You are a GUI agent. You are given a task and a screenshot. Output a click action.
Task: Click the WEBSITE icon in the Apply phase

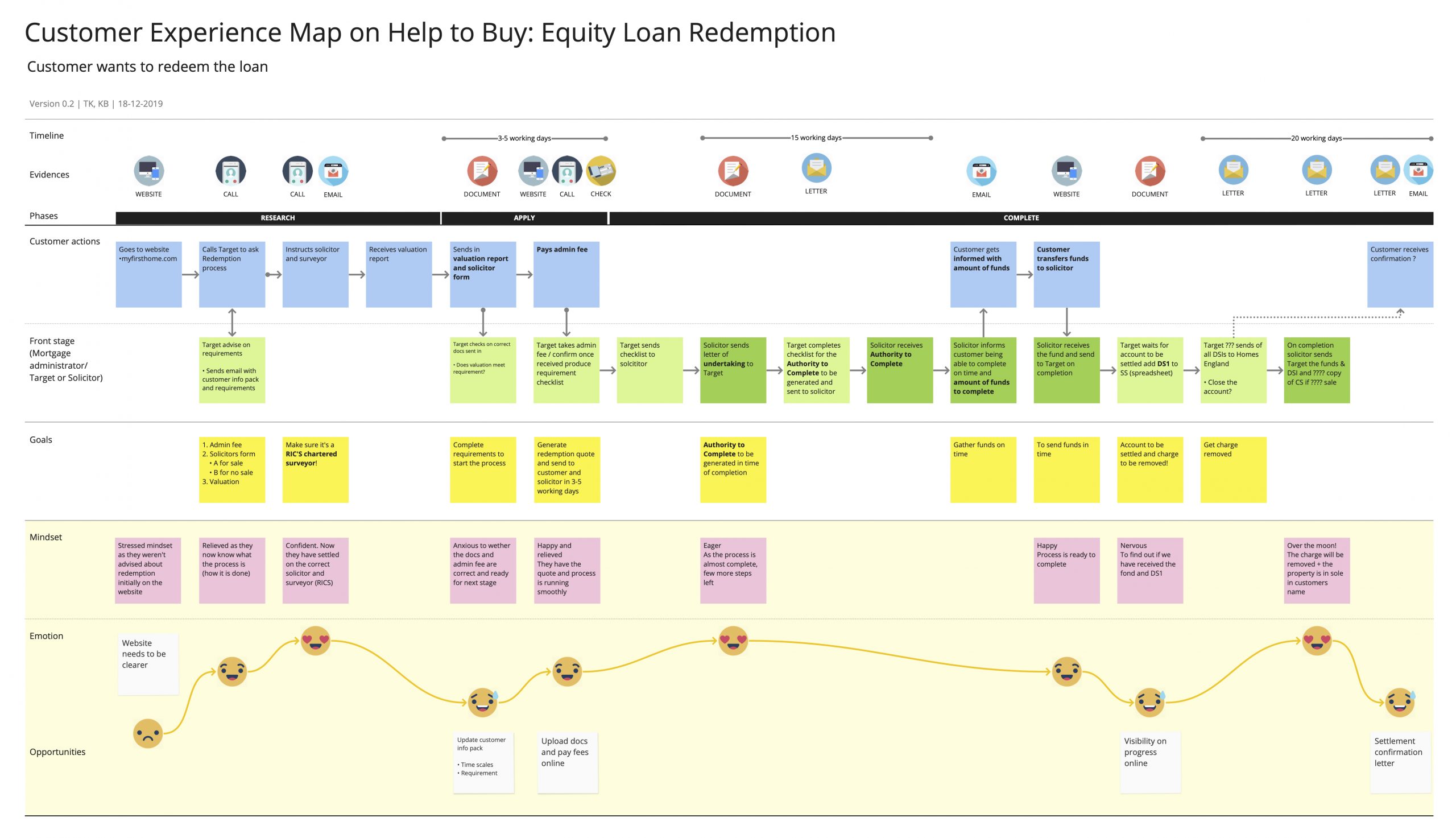click(533, 171)
